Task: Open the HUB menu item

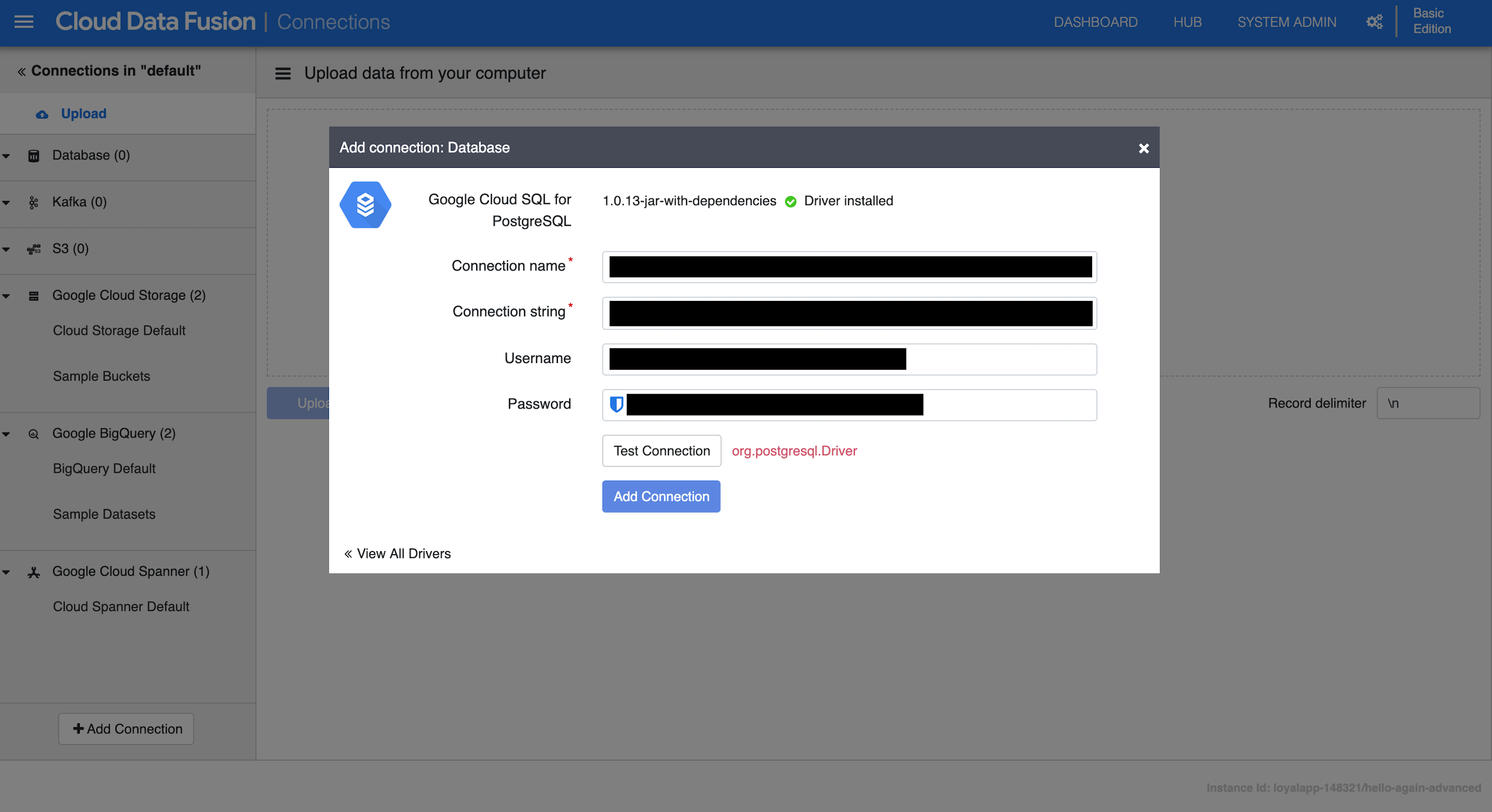Action: coord(1187,22)
